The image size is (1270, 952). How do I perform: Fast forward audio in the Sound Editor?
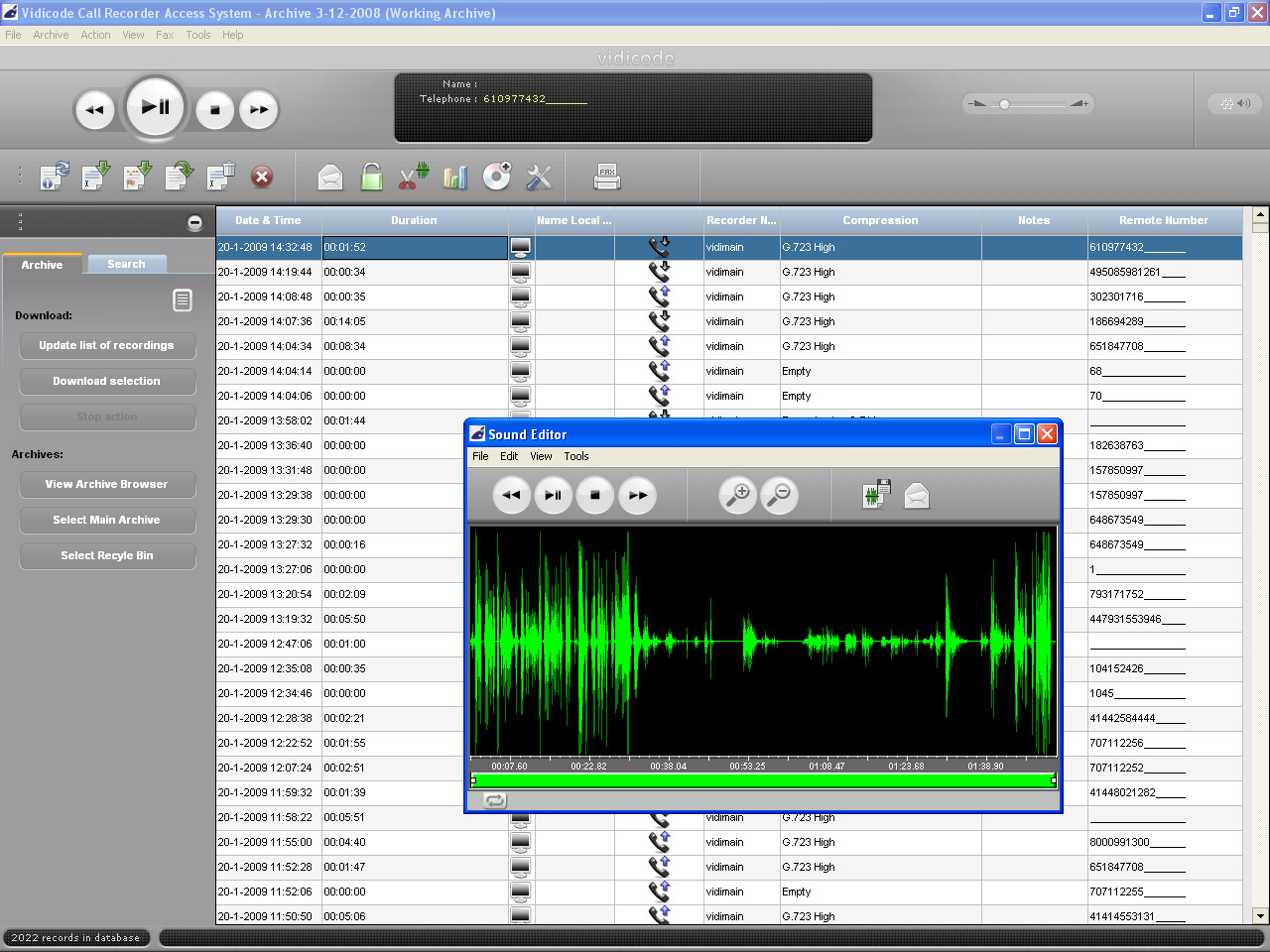click(637, 495)
